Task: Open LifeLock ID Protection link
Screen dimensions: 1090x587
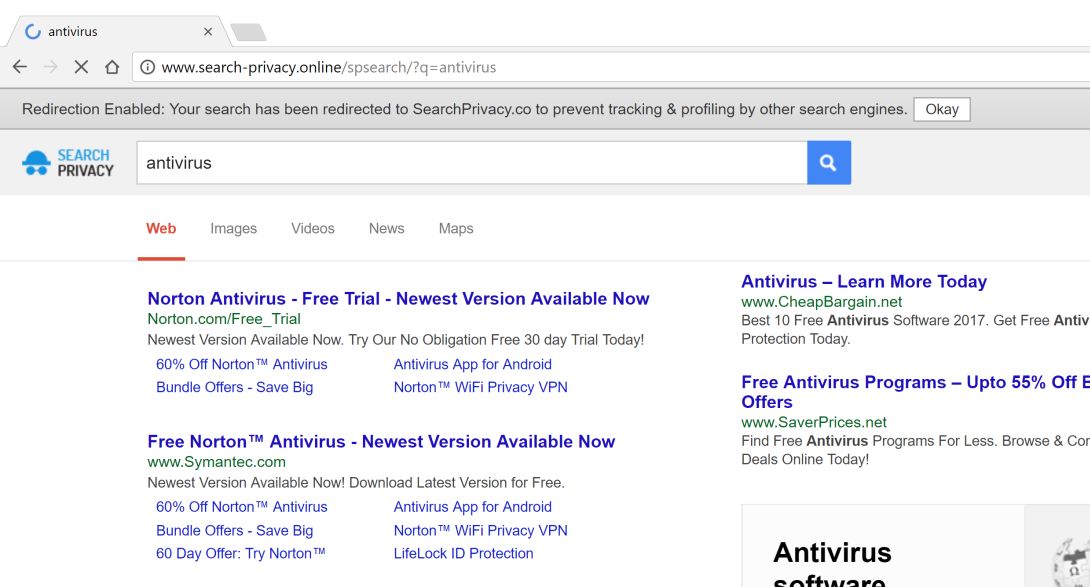Action: pos(463,553)
